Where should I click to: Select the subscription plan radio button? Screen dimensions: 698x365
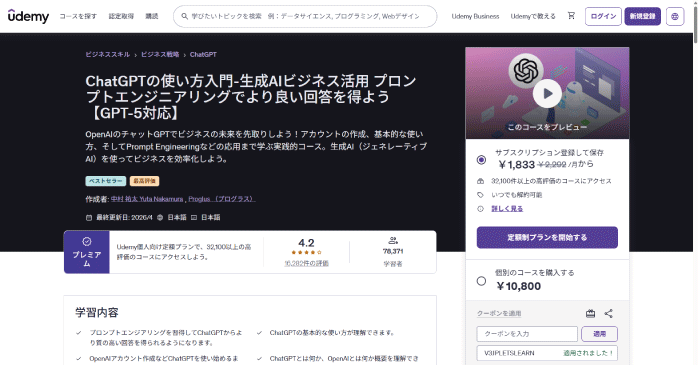point(481,159)
